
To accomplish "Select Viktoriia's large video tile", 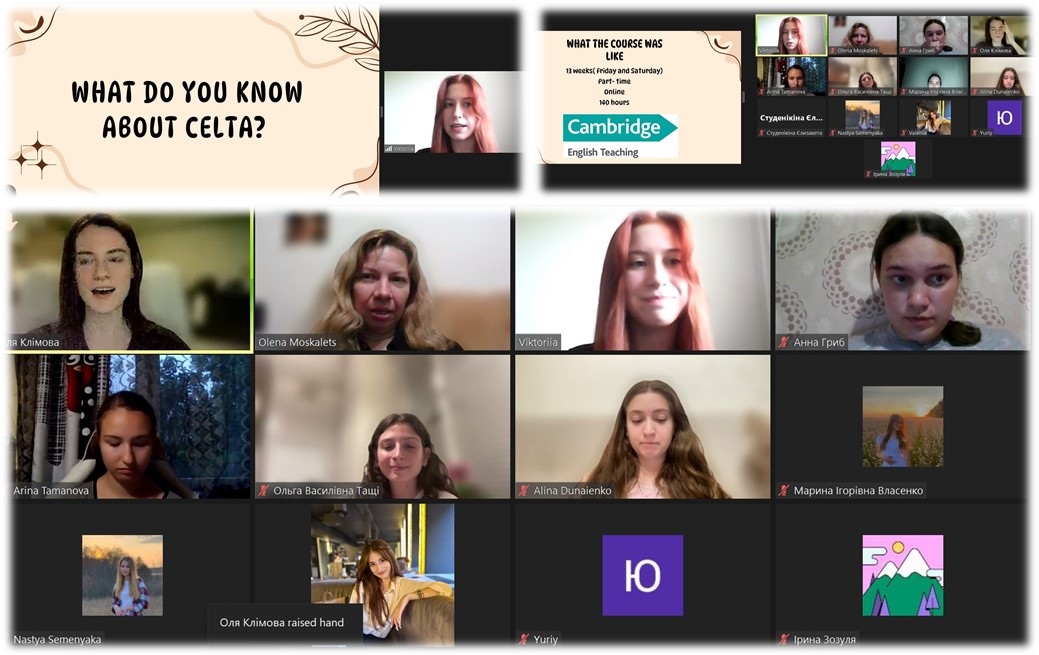I will [642, 280].
